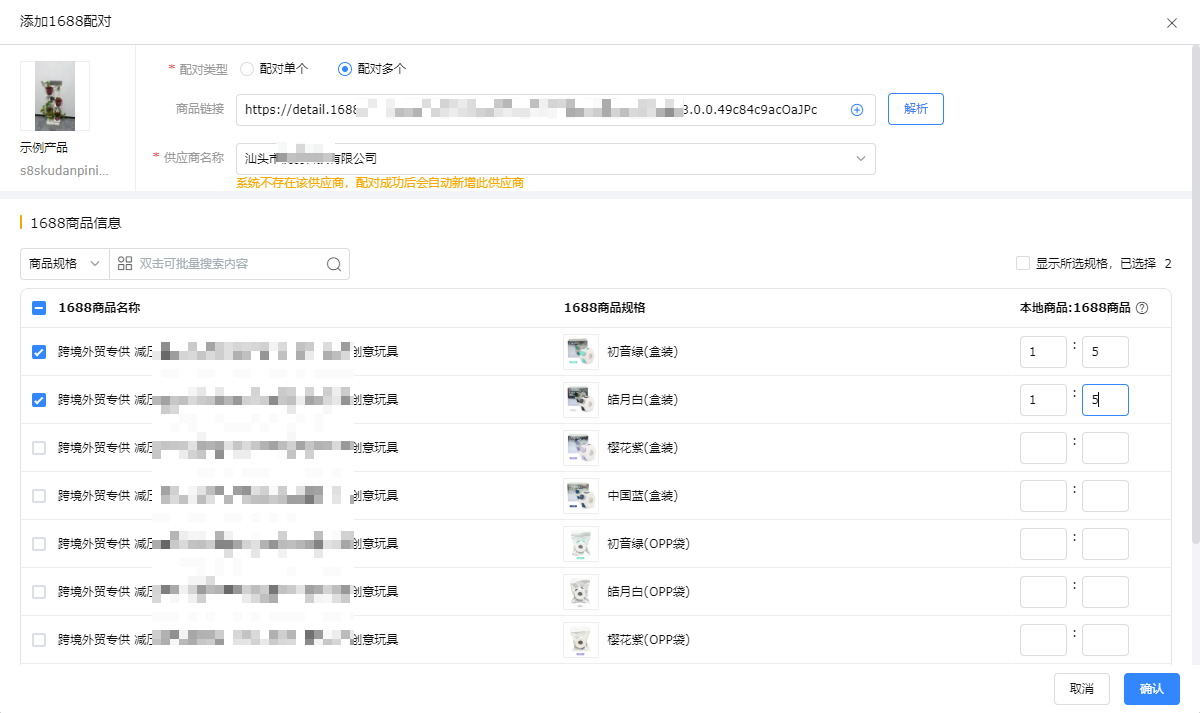This screenshot has height=713, width=1200.
Task: Click the 确认 button
Action: [x=1151, y=688]
